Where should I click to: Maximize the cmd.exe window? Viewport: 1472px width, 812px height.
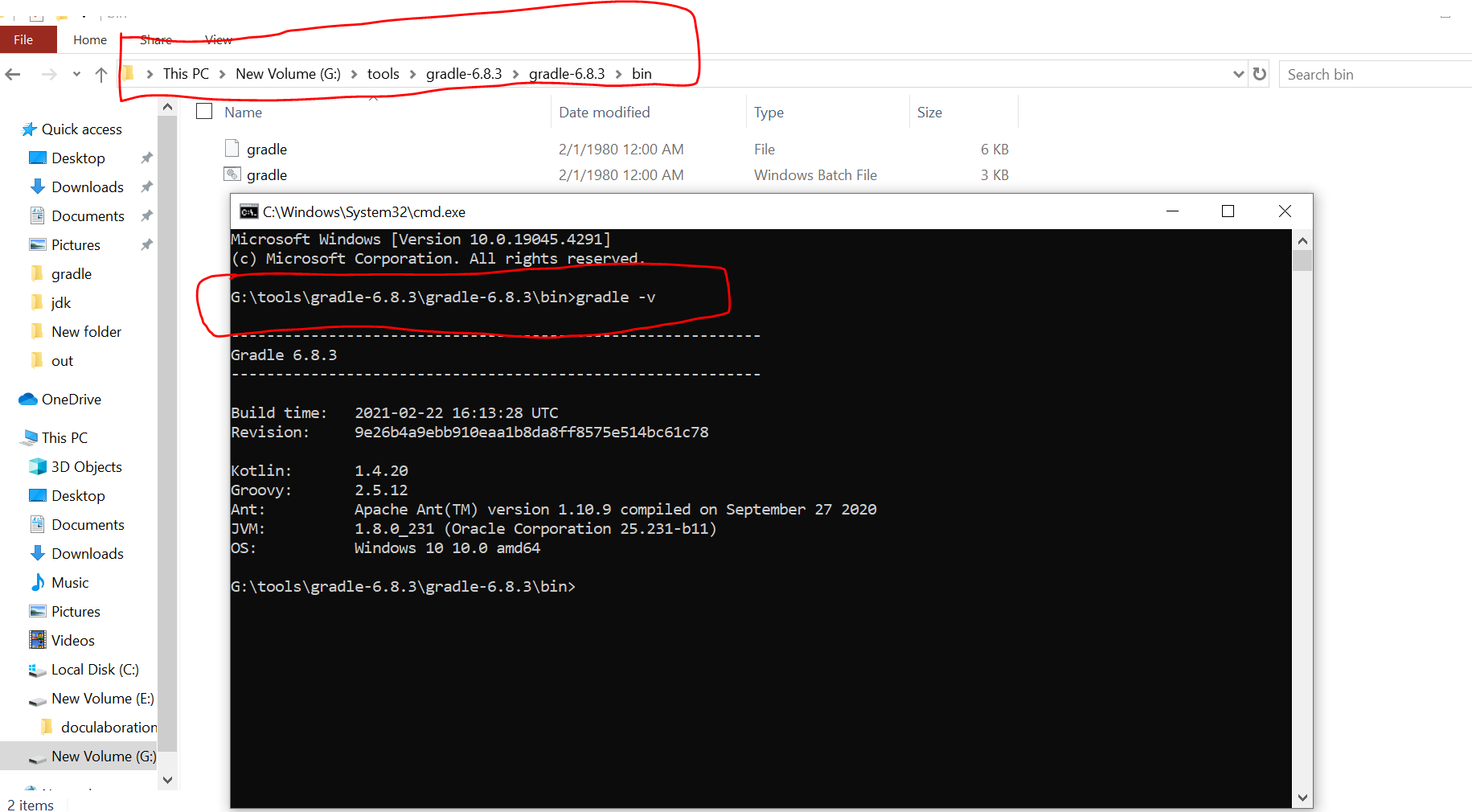click(x=1228, y=211)
